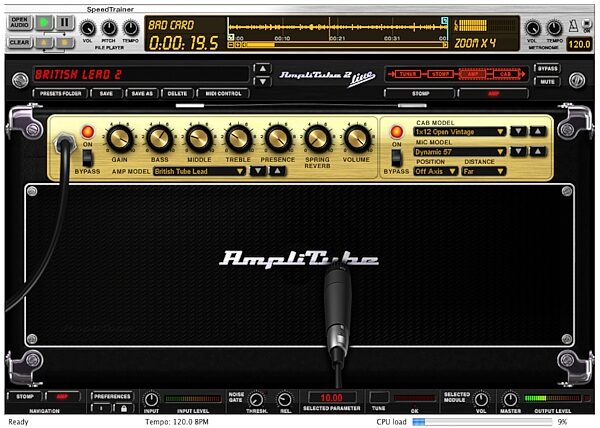Click the waveform zoom-in plus icon

coord(238,45)
